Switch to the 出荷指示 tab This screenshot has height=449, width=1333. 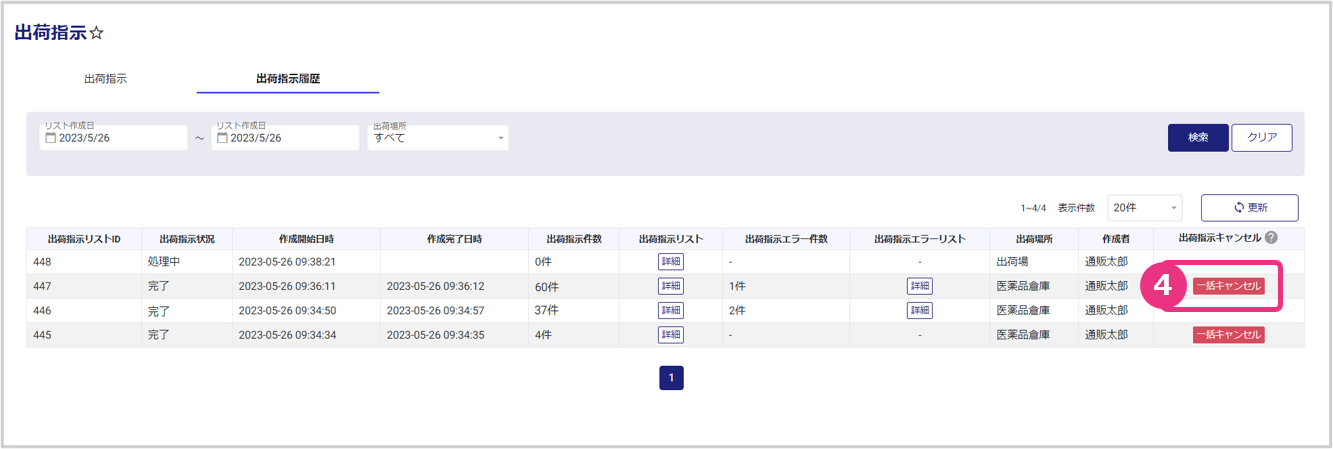click(x=105, y=78)
